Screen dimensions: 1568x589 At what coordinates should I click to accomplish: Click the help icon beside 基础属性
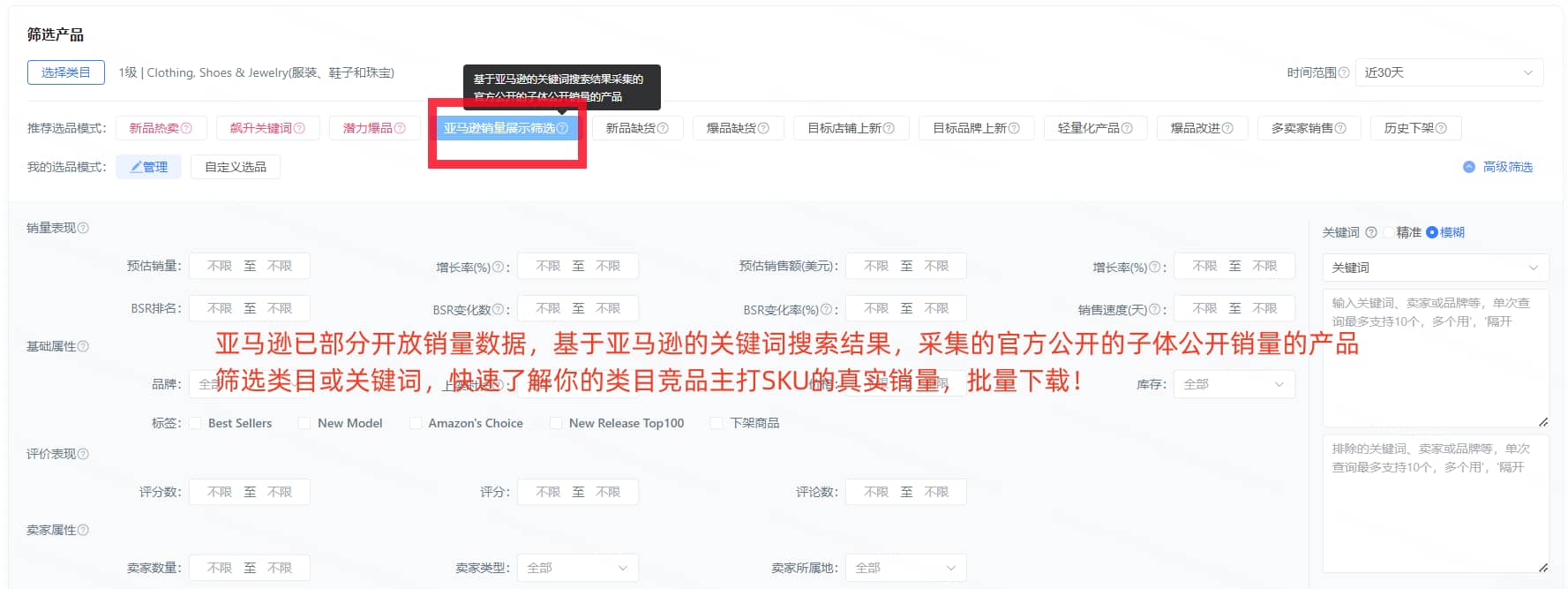[x=83, y=346]
